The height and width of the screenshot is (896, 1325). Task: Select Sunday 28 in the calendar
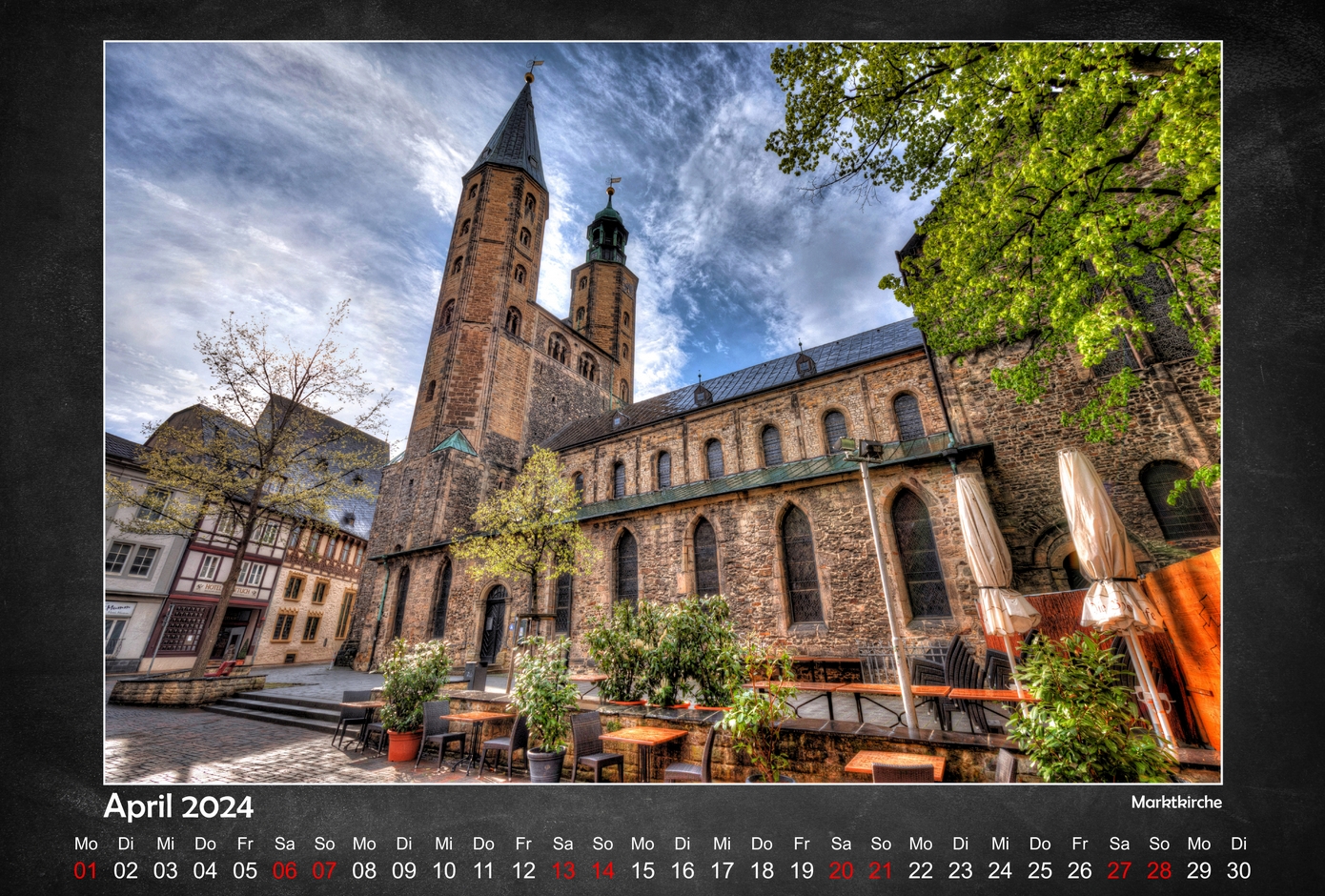pos(1159,869)
